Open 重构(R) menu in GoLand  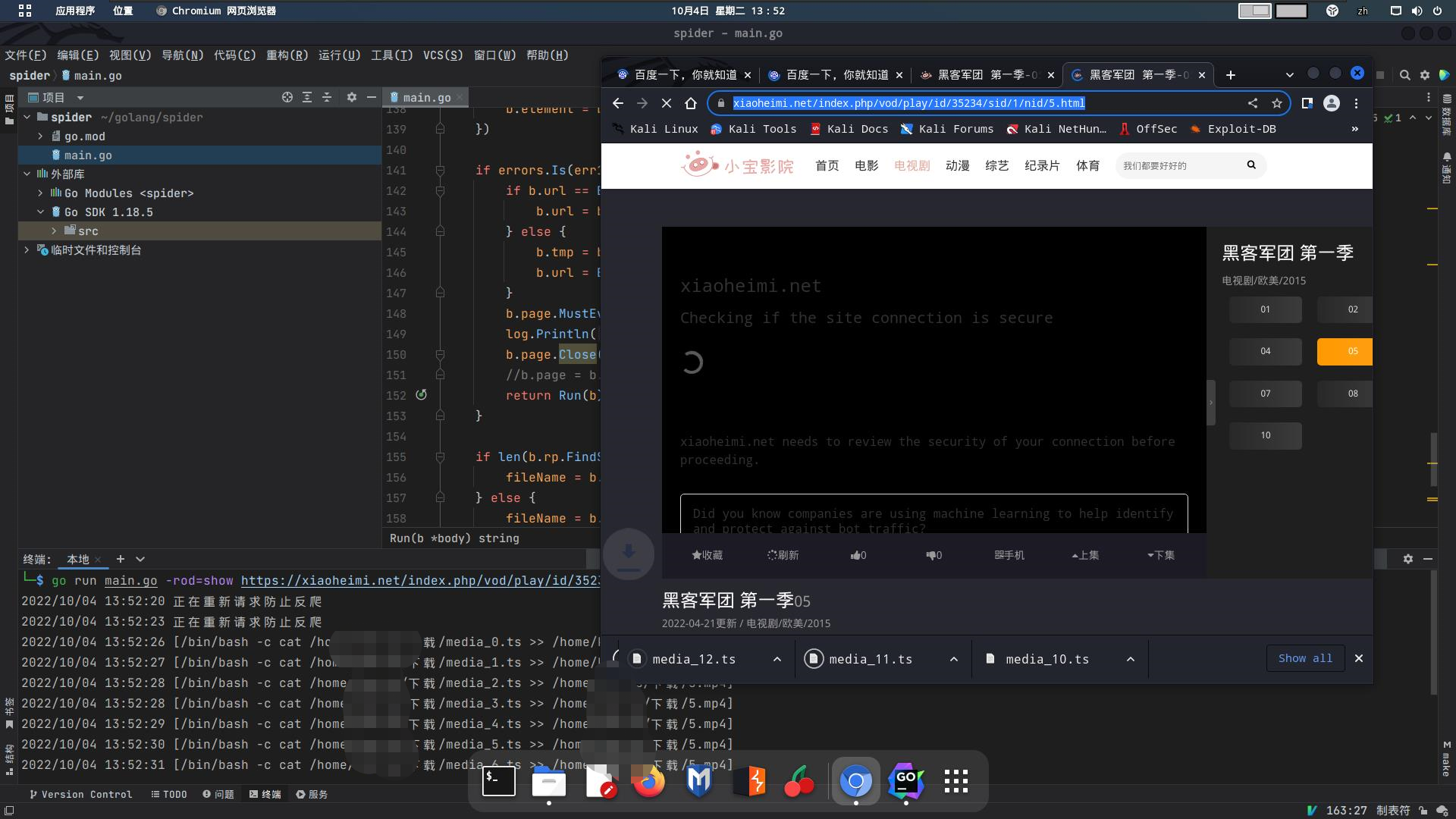[287, 55]
